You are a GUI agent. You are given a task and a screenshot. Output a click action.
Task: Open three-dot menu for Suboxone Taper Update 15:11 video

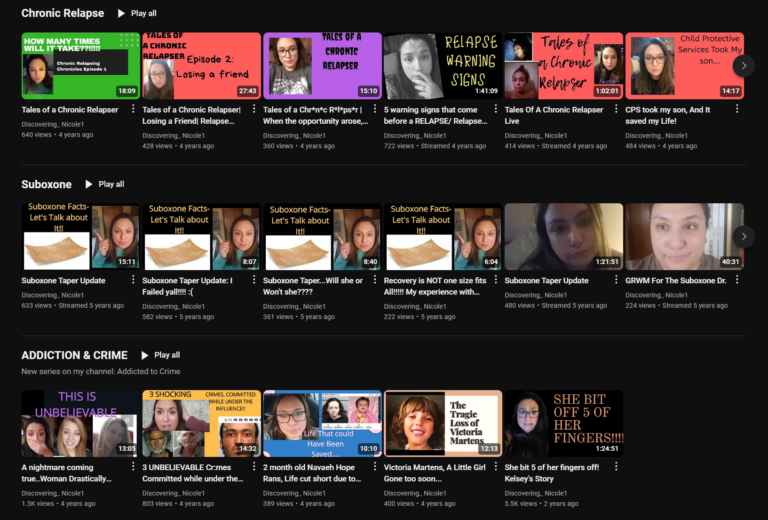[x=133, y=280]
